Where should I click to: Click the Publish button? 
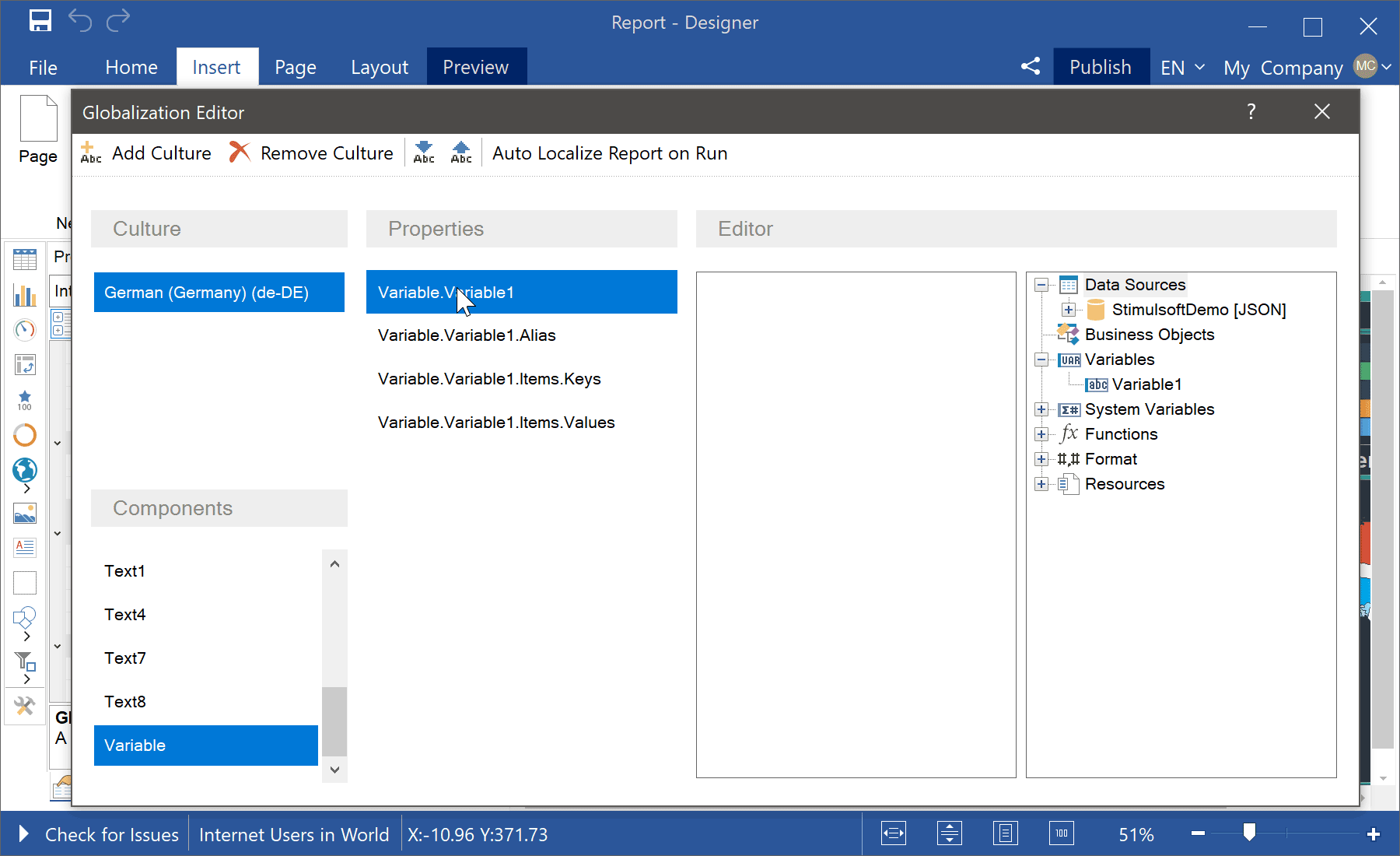1101,67
